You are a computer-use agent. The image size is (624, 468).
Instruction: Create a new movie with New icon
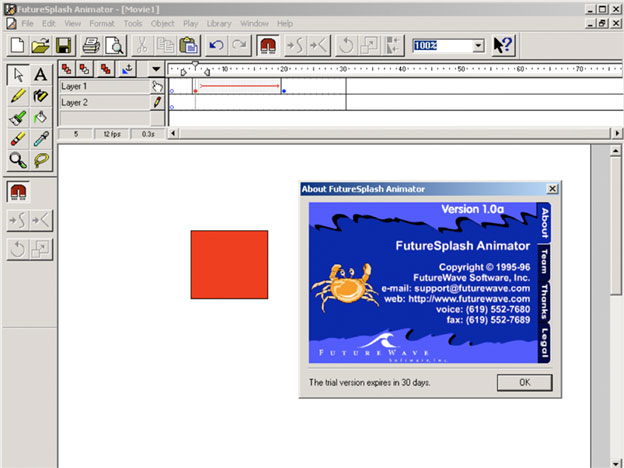[18, 45]
